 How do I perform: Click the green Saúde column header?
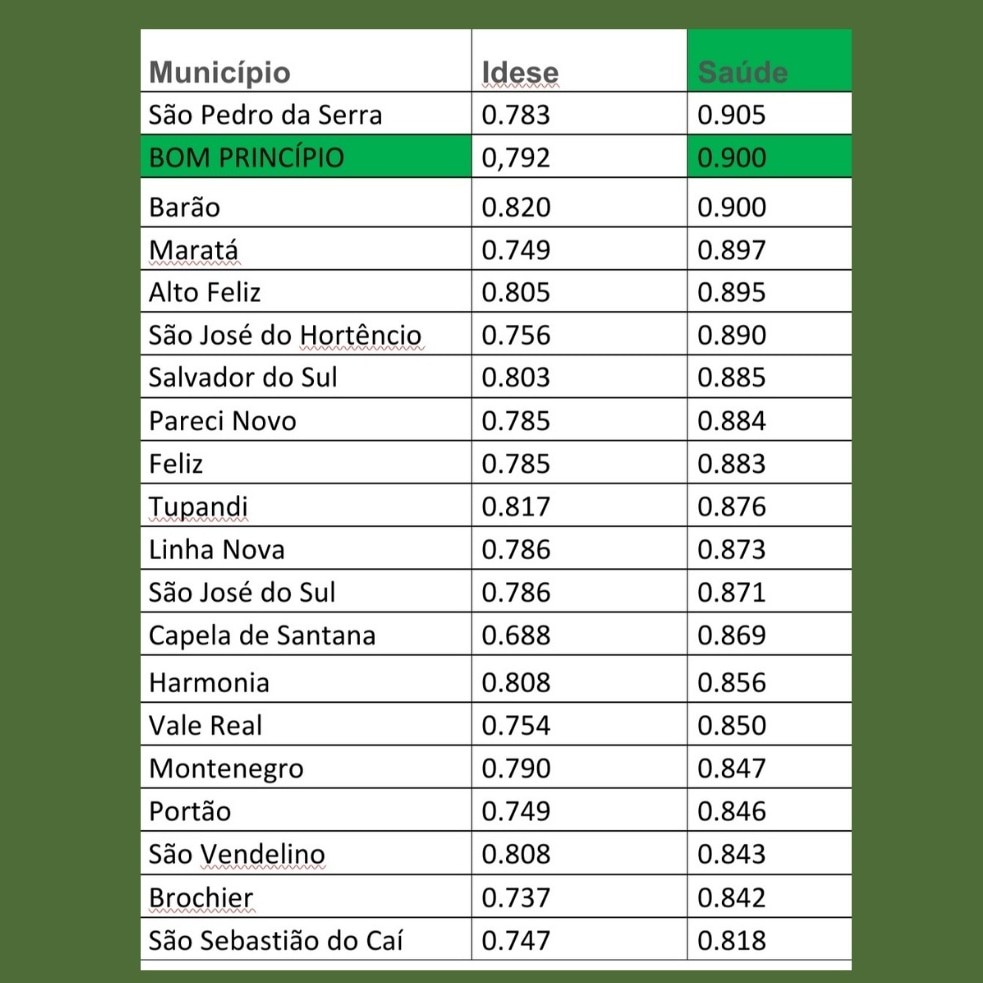pyautogui.click(x=743, y=72)
